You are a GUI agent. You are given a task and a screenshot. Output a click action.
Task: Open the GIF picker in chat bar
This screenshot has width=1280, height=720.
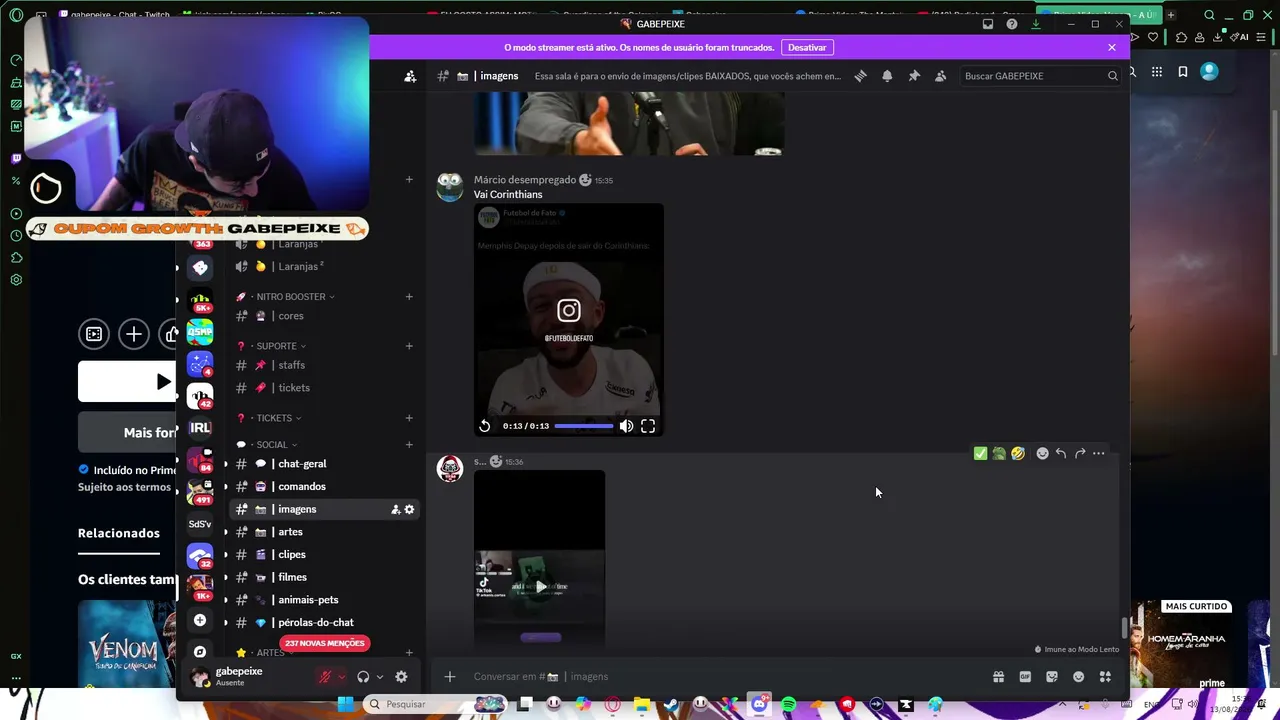pyautogui.click(x=1025, y=677)
